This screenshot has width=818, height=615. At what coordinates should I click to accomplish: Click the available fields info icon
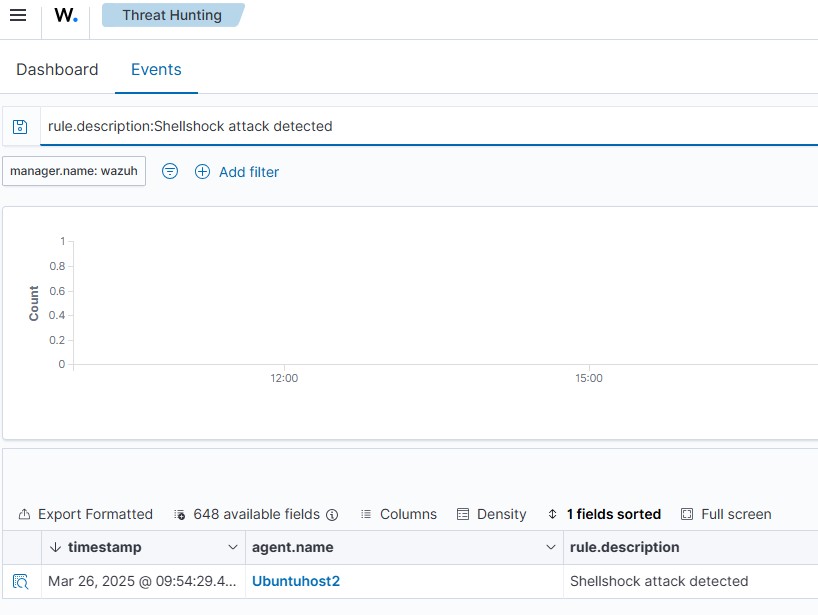tap(330, 513)
